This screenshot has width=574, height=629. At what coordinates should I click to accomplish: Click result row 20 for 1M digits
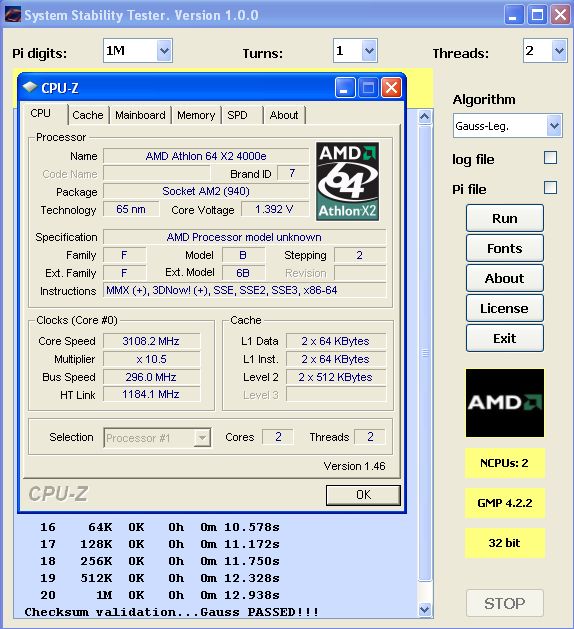[160, 595]
